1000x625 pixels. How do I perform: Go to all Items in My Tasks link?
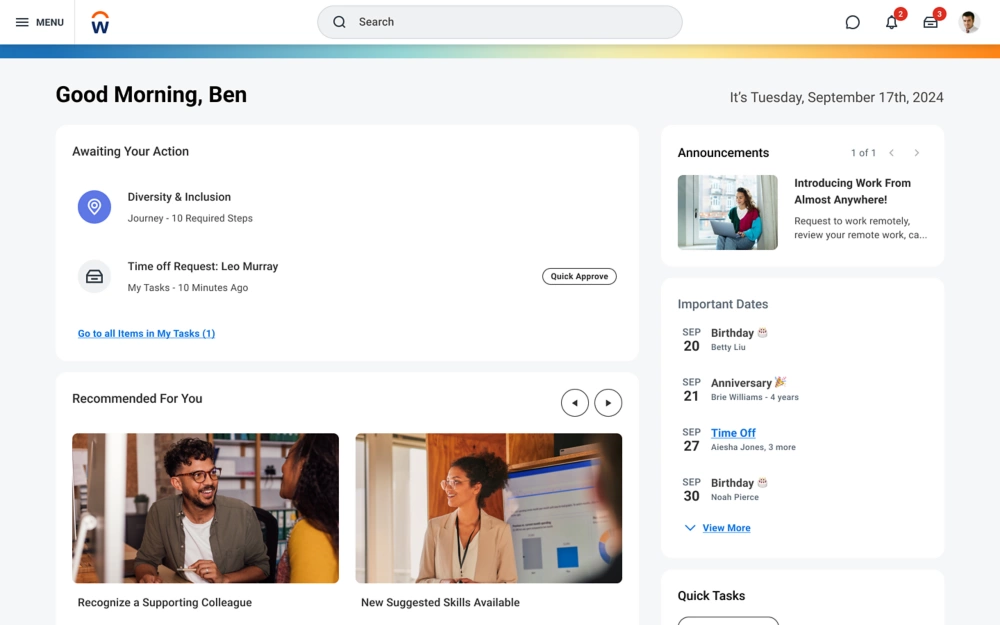[x=146, y=334]
